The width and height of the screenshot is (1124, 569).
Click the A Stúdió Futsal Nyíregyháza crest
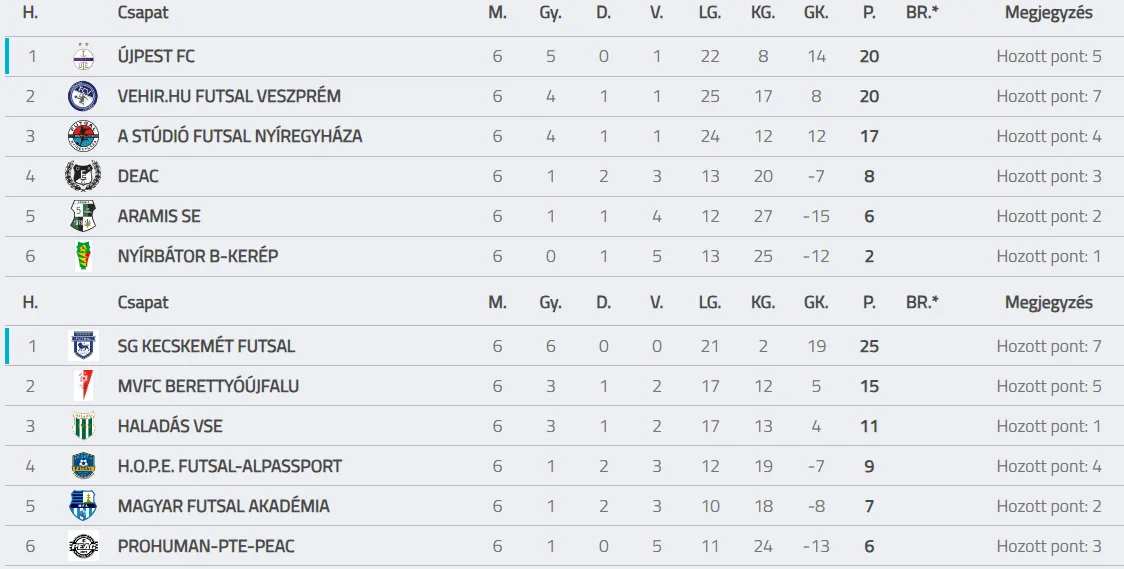pyautogui.click(x=83, y=136)
